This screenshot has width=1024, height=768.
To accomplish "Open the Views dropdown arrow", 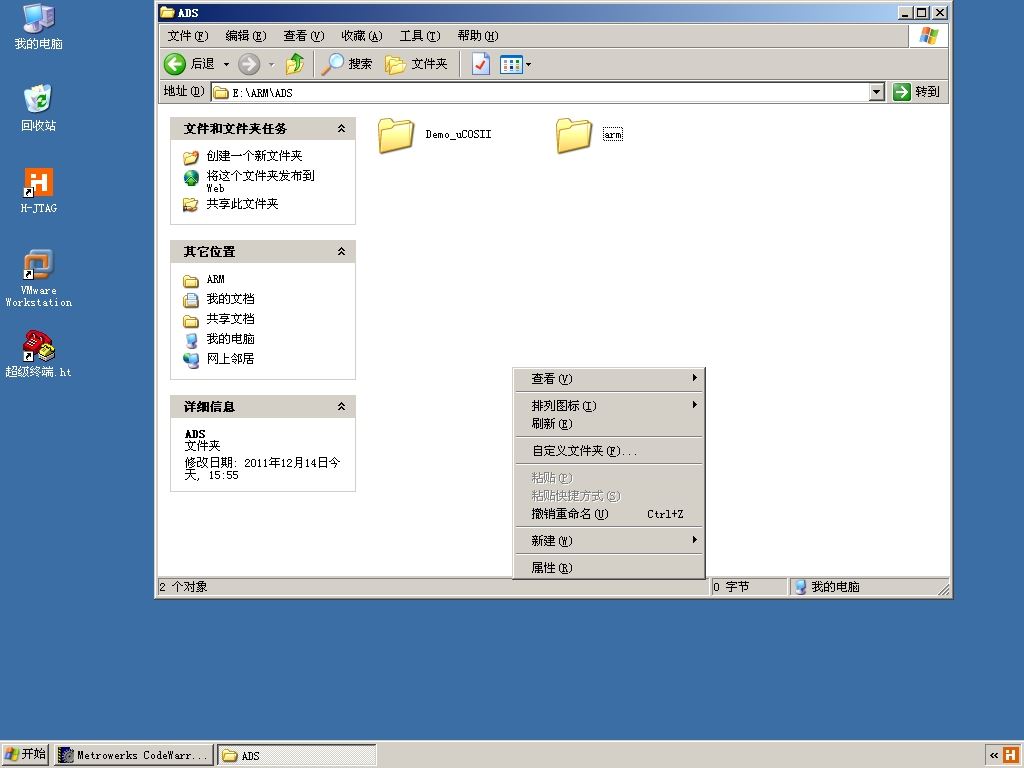I will (528, 64).
